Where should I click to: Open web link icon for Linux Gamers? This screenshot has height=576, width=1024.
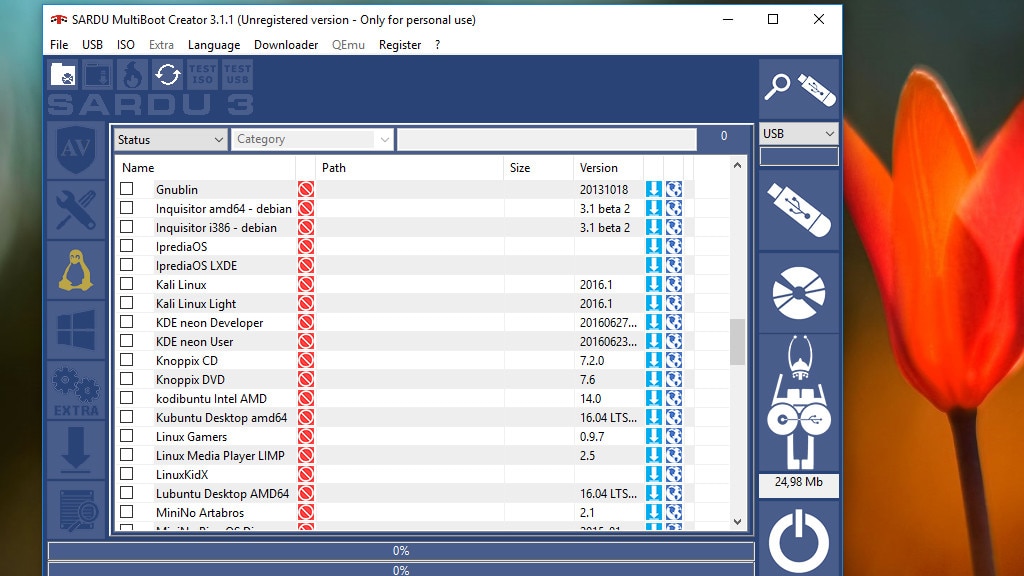pyautogui.click(x=674, y=436)
